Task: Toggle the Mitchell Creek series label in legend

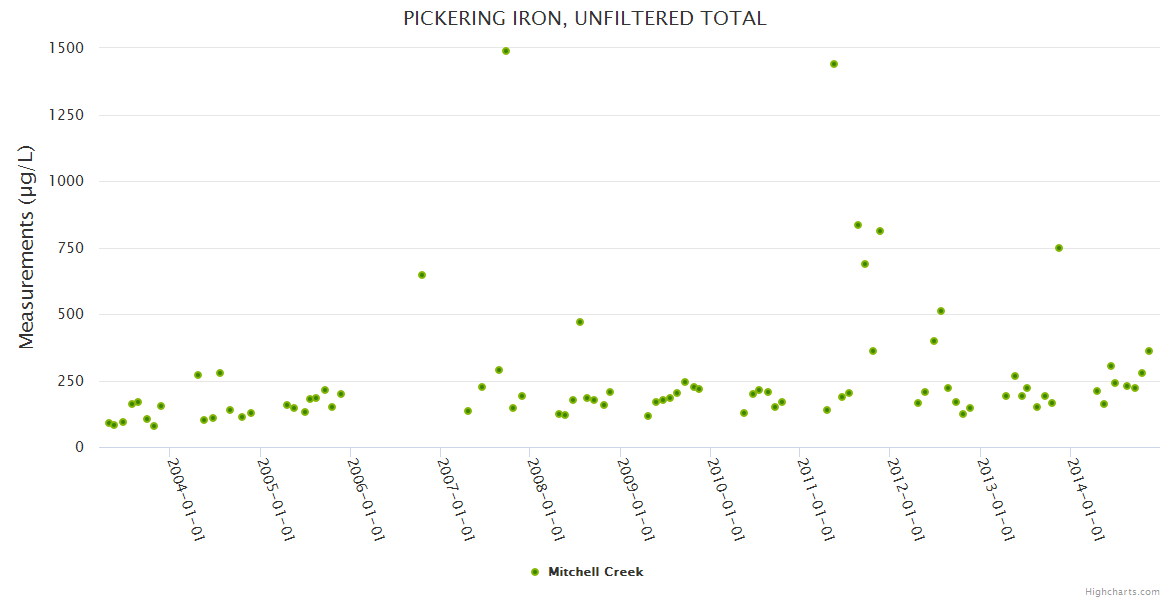Action: coord(595,572)
